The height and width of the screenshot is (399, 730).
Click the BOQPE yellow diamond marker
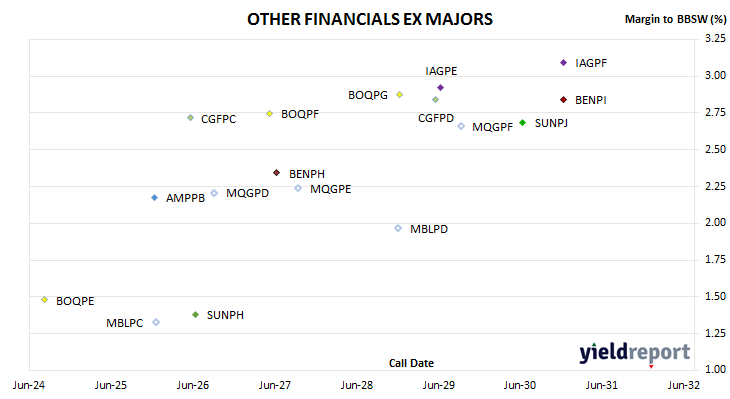pyautogui.click(x=45, y=299)
